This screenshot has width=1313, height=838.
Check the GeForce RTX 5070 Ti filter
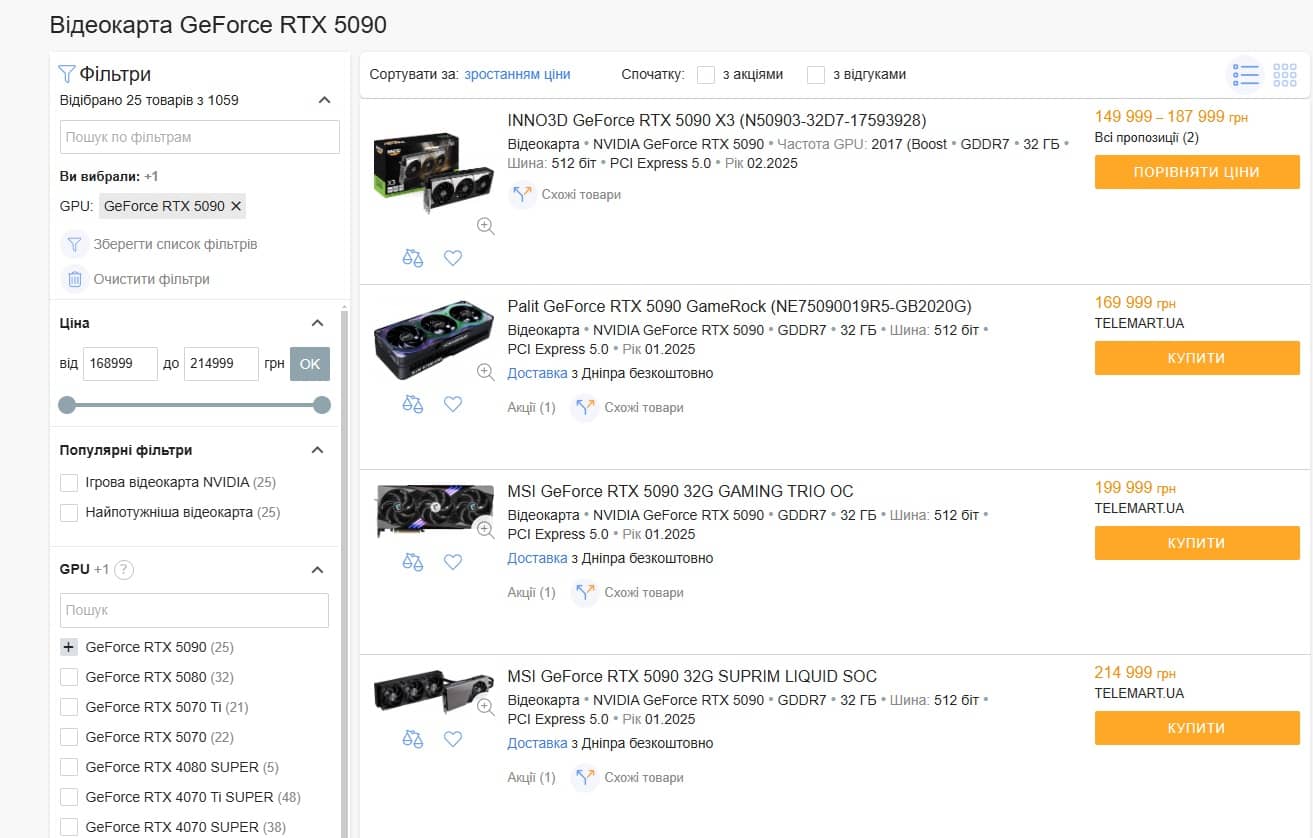point(69,707)
